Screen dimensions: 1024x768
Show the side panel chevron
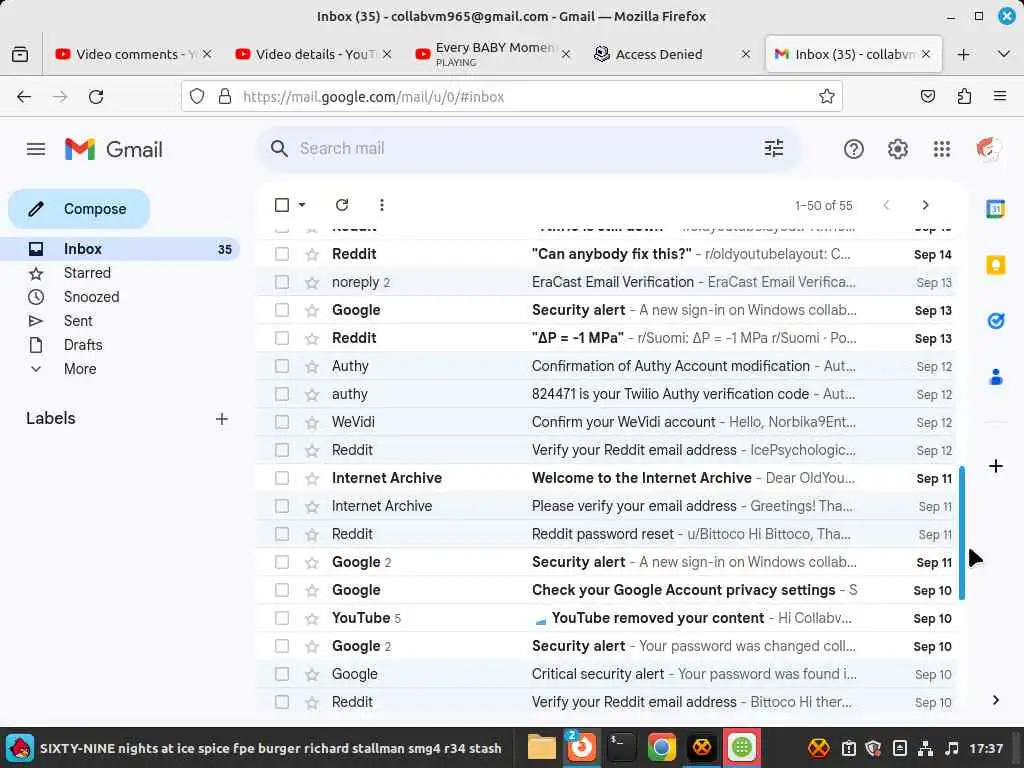pos(995,700)
